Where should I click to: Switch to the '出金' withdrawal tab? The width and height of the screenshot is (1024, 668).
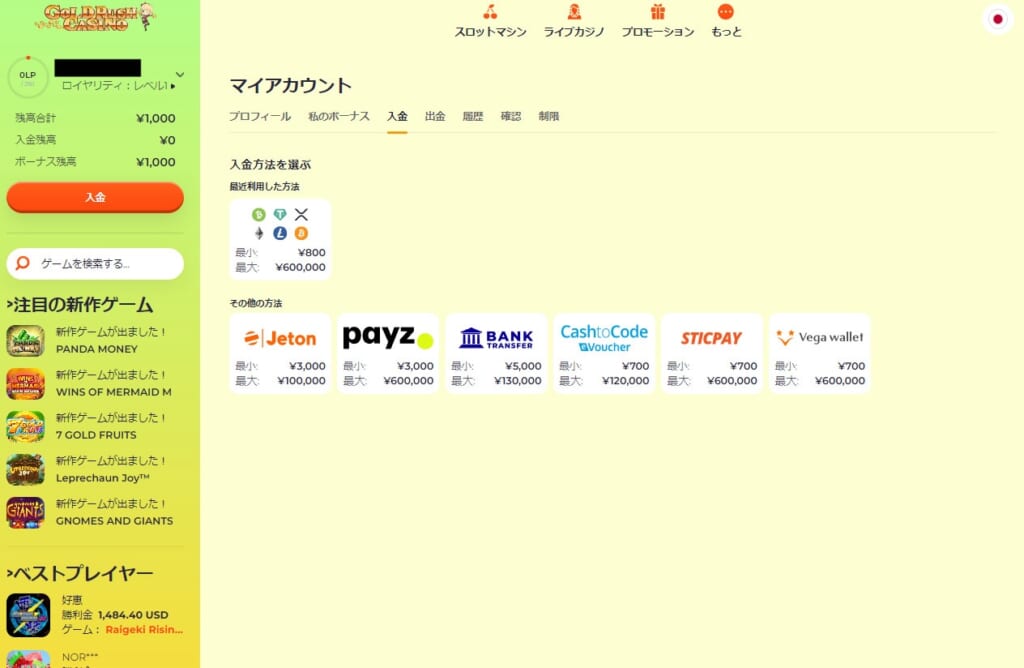(x=435, y=116)
